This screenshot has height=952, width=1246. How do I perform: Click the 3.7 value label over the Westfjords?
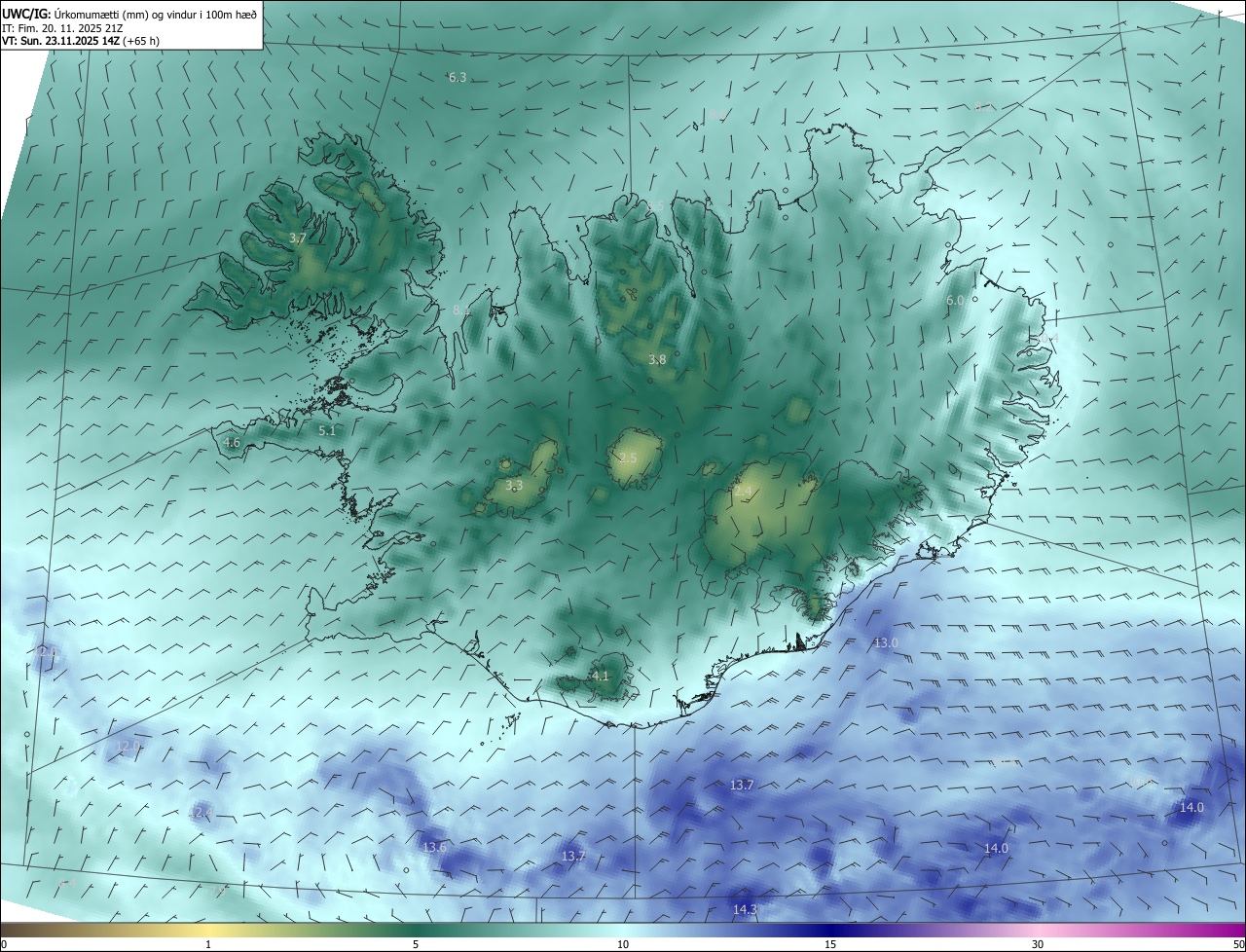coord(298,238)
